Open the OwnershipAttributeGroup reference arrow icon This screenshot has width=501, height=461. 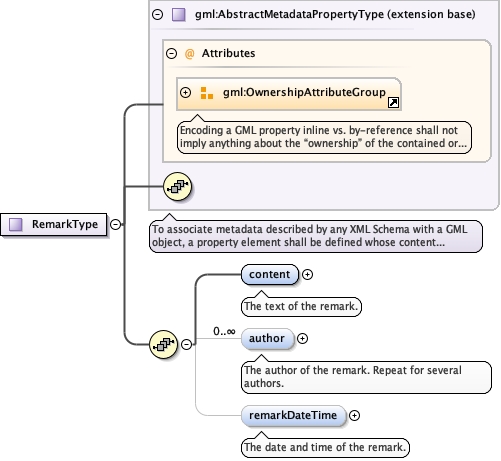(393, 102)
